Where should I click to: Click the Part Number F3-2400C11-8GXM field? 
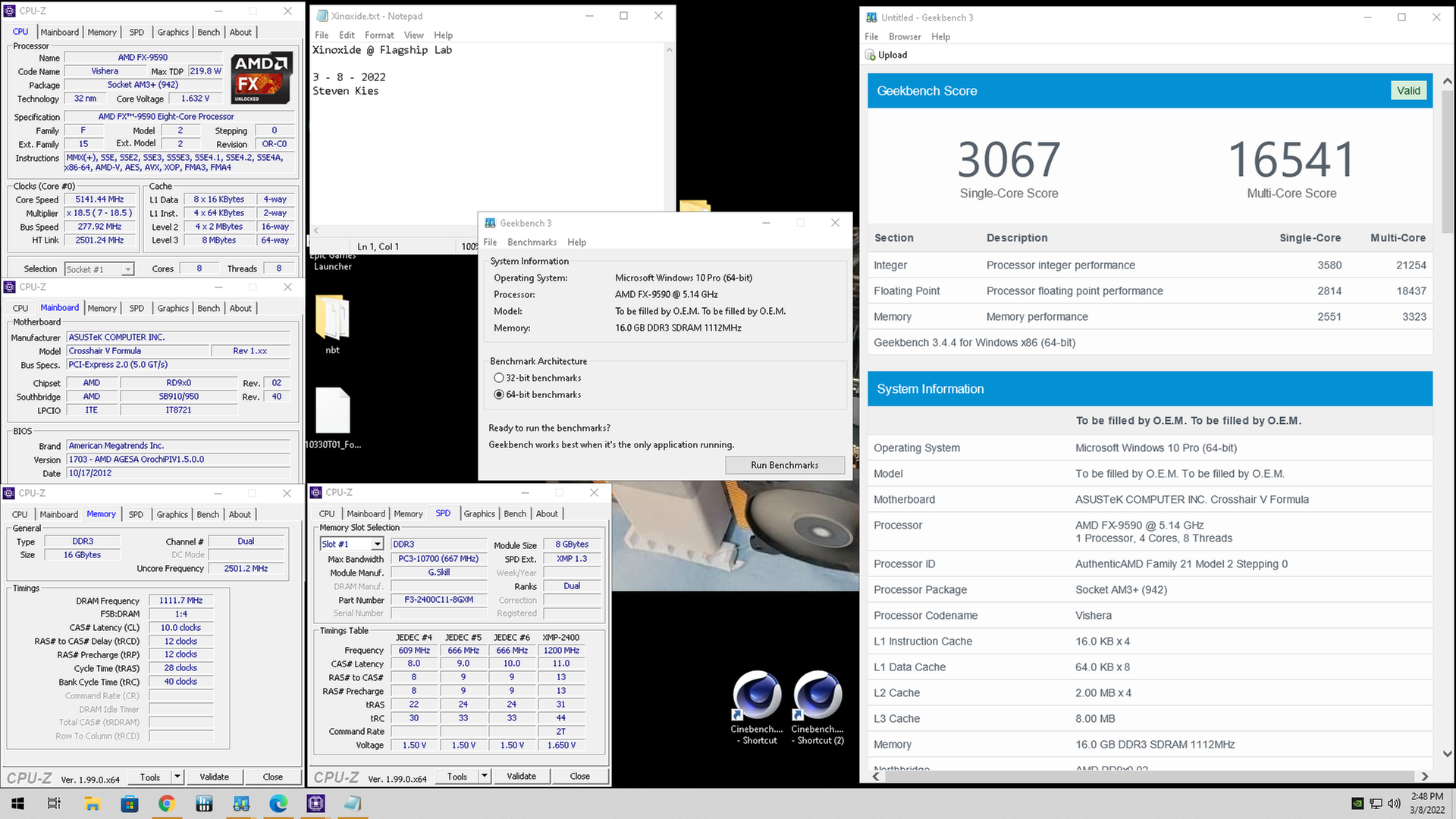tap(438, 599)
